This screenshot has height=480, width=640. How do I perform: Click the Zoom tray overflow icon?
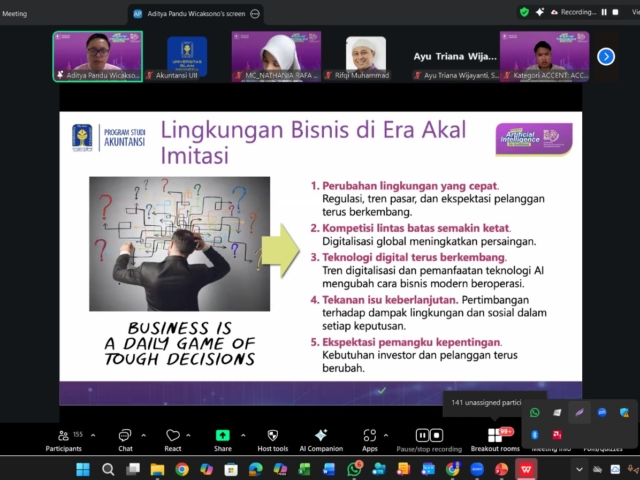coord(602,413)
